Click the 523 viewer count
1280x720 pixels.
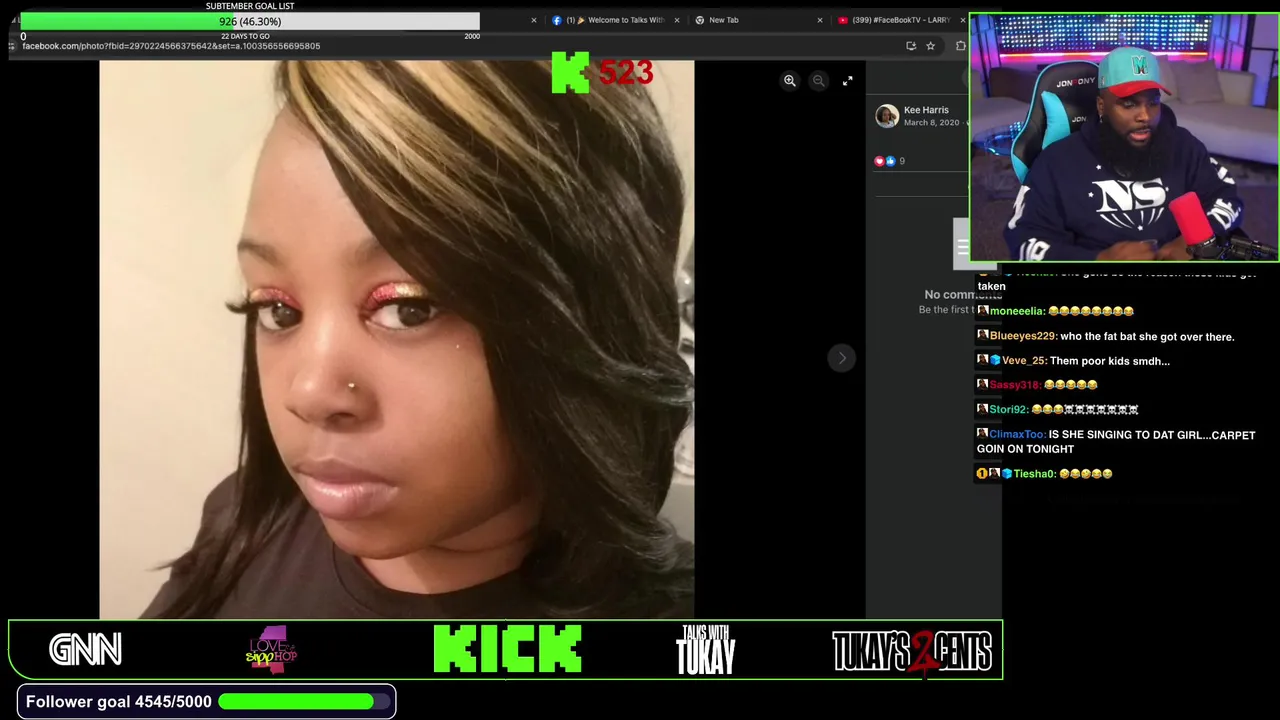(625, 73)
